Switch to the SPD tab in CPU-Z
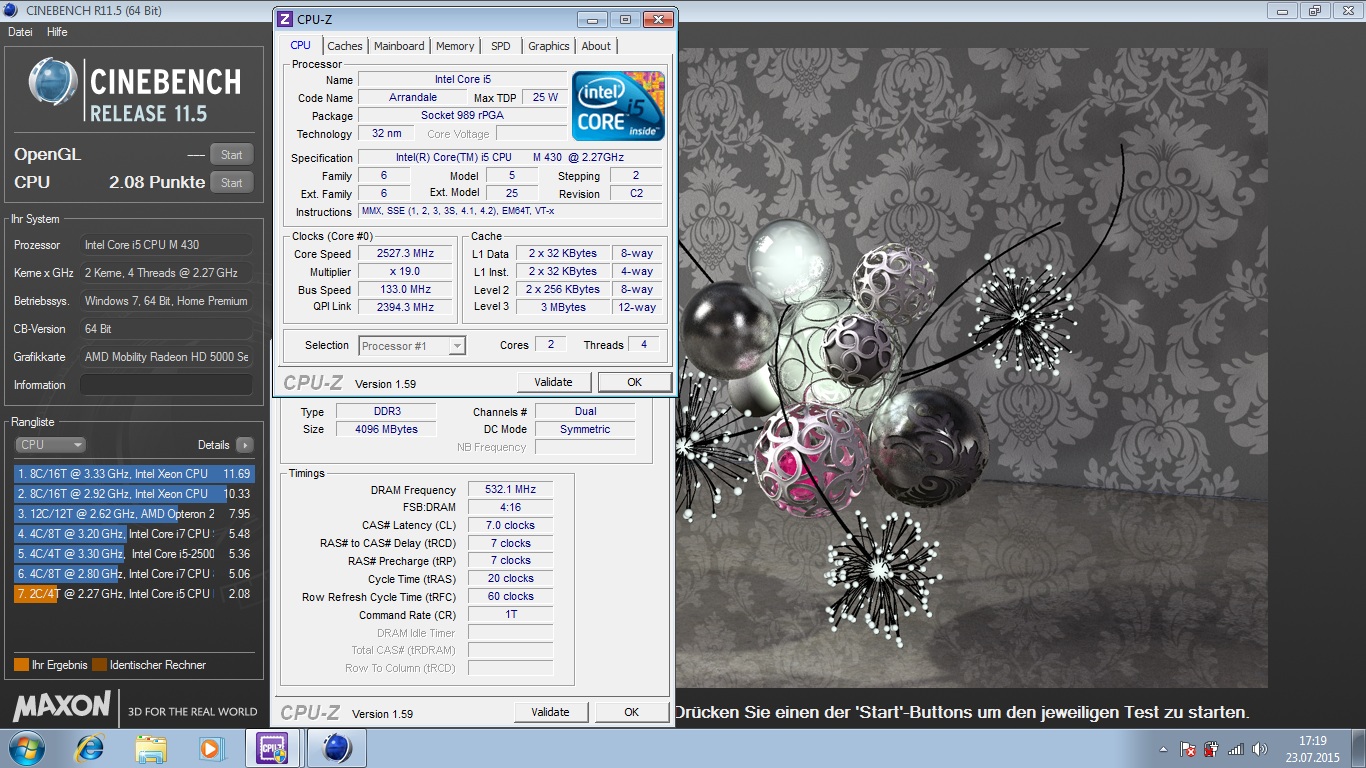This screenshot has height=768, width=1366. coord(501,46)
